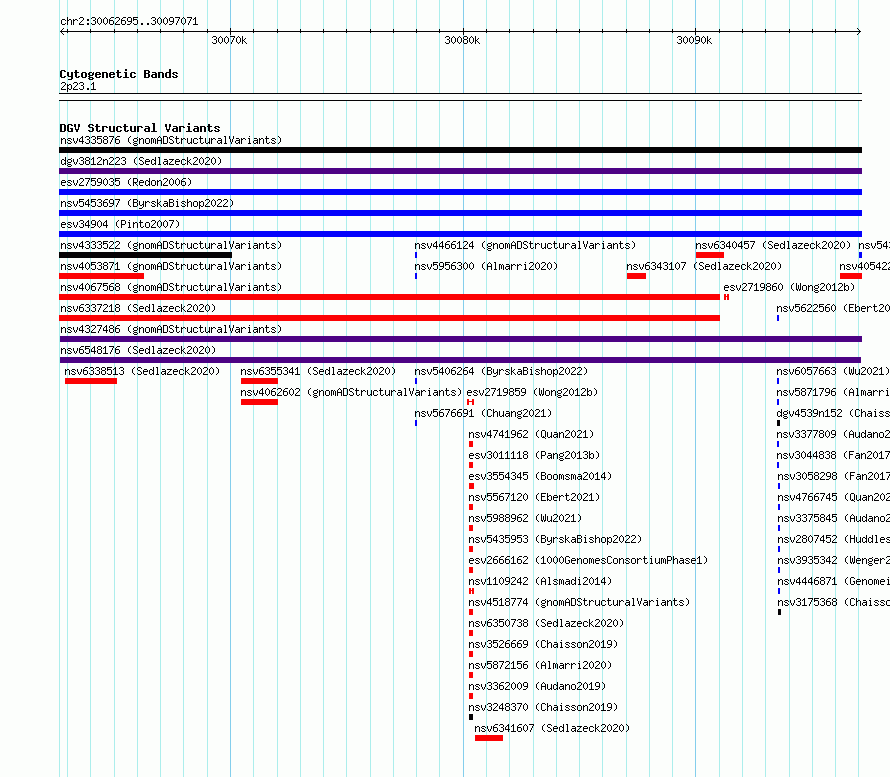890x777 pixels.
Task: Click the red H marker under nsv1109242
Action: coord(471,591)
